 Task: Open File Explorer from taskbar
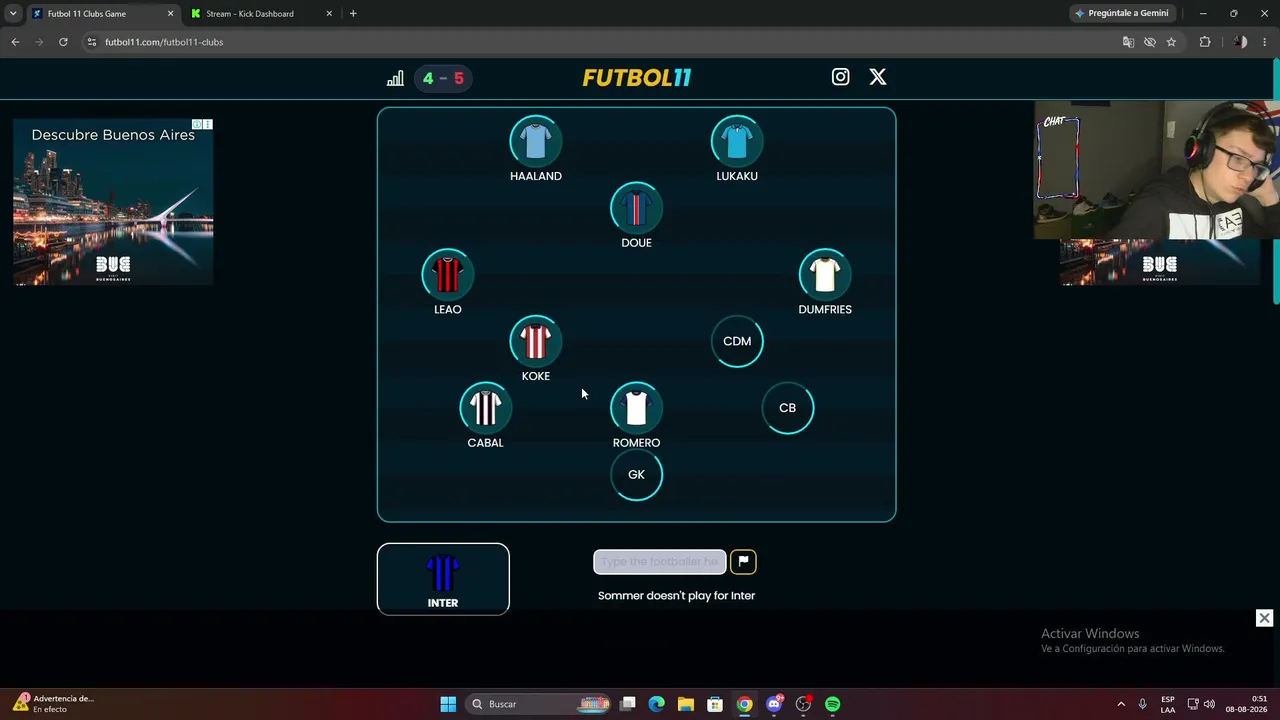tap(686, 704)
